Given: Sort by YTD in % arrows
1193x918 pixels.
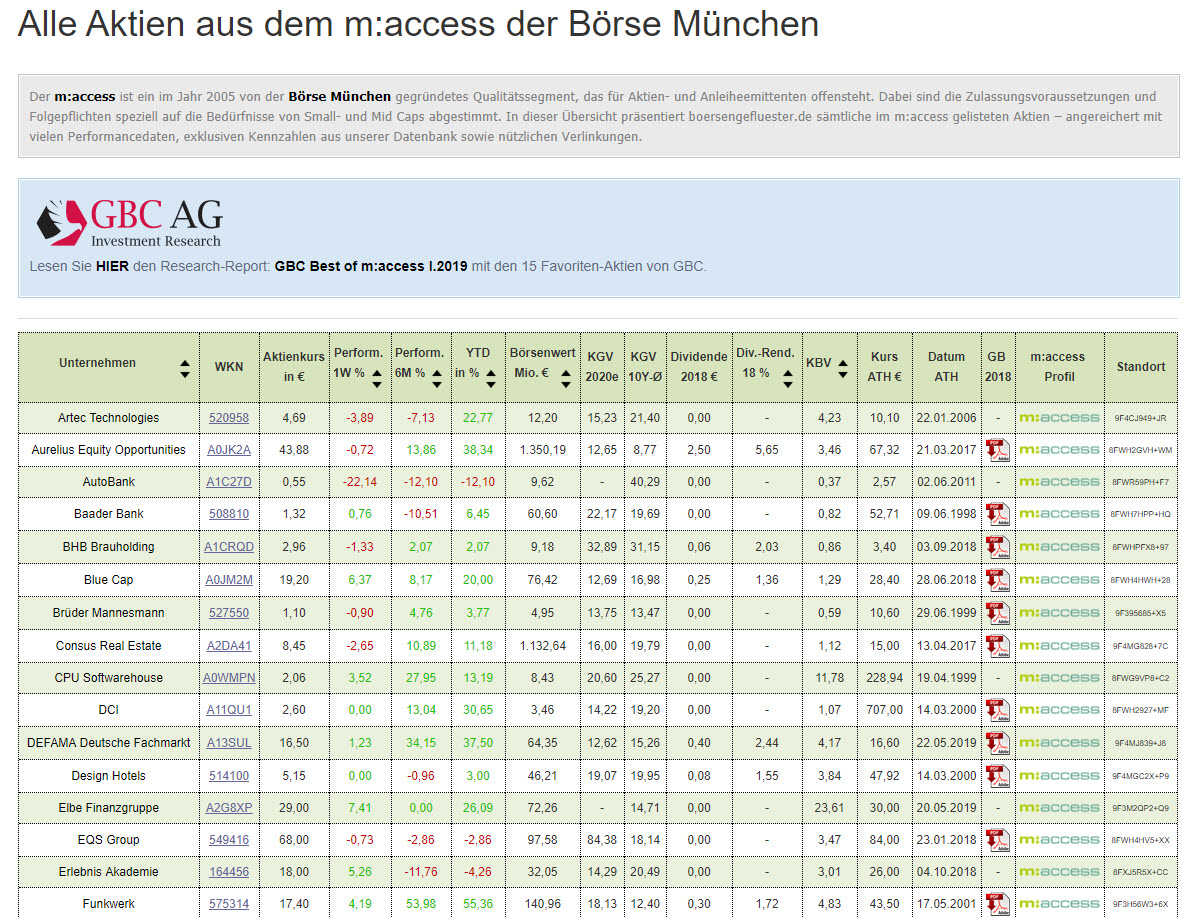Looking at the screenshot, I should pos(491,379).
